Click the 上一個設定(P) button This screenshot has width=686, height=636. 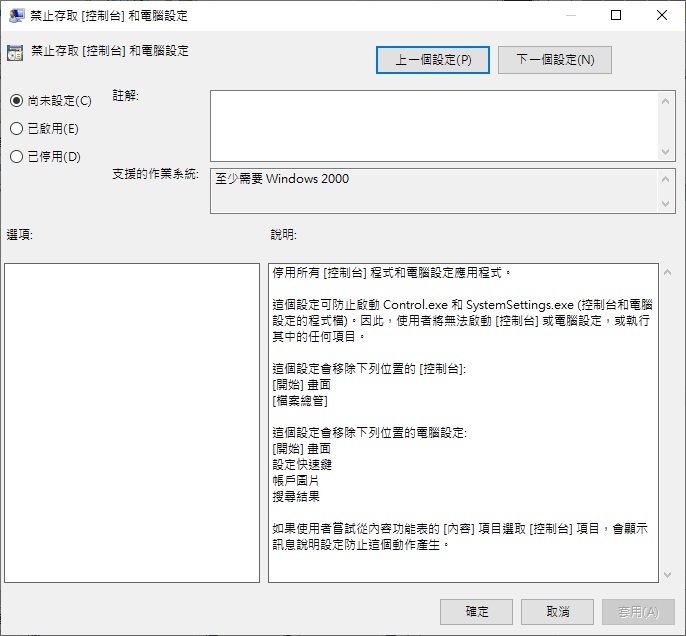coord(433,60)
